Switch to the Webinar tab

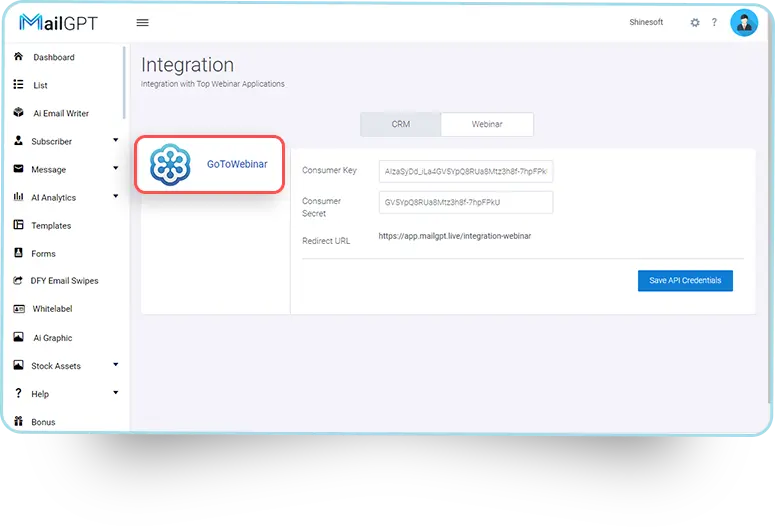pos(486,124)
